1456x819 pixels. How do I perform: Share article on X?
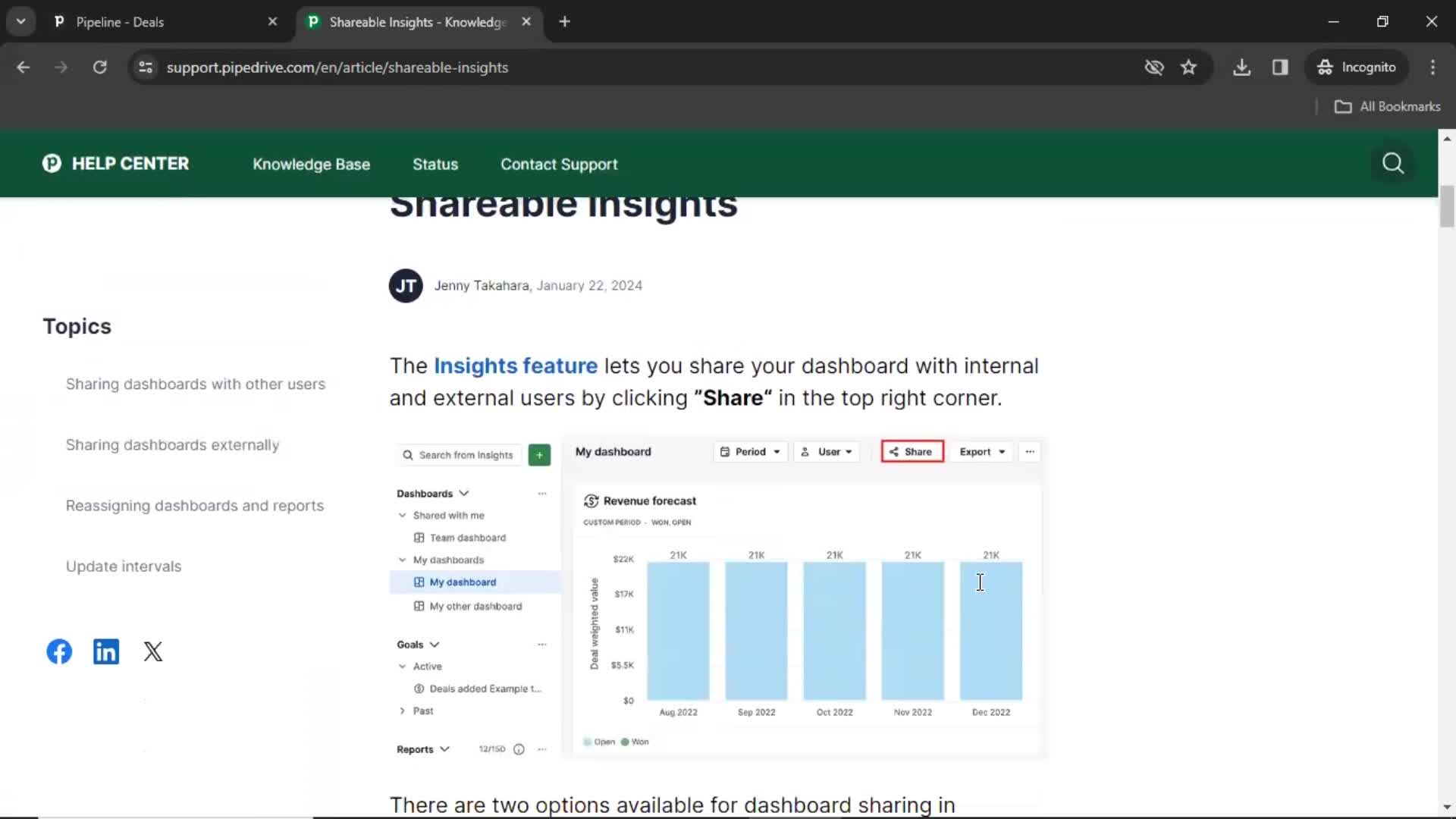point(153,651)
